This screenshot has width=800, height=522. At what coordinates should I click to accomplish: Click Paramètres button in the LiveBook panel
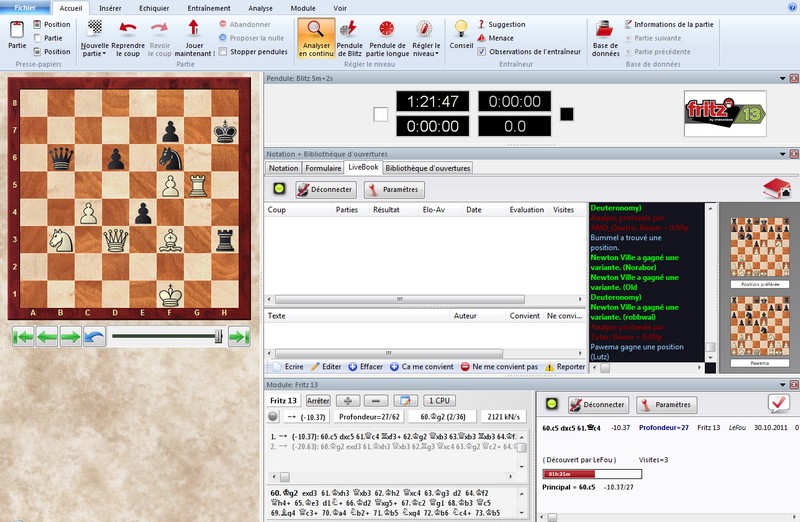(391, 189)
